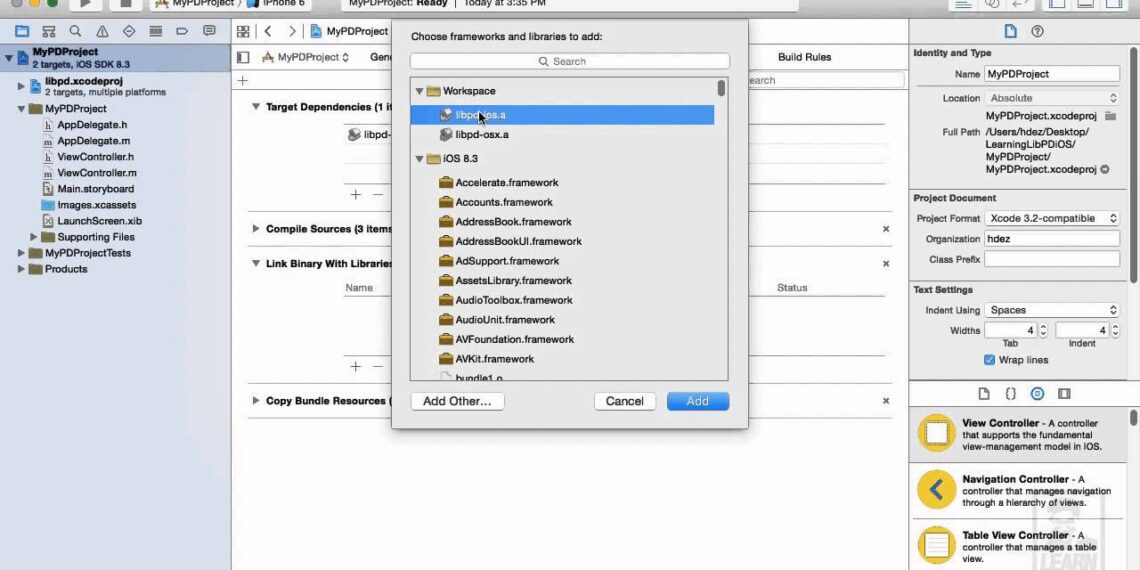
Task: Toggle the Wrap lines checkbox
Action: point(989,360)
